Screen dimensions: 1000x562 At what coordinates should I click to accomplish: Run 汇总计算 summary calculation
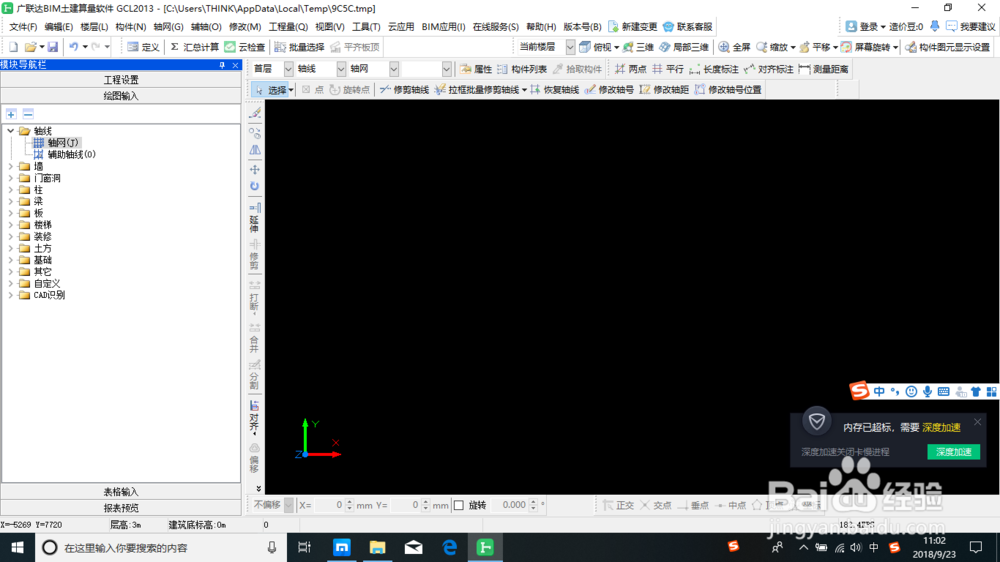click(x=195, y=47)
